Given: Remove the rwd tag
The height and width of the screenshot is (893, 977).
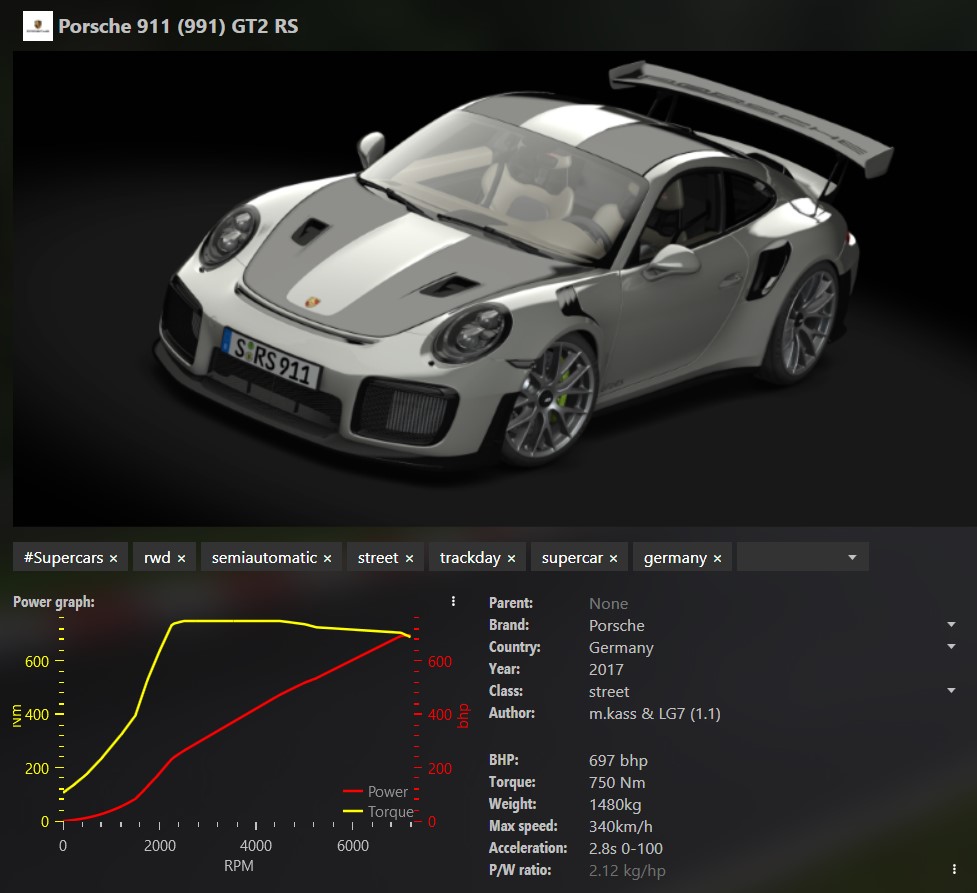Looking at the screenshot, I should 181,558.
